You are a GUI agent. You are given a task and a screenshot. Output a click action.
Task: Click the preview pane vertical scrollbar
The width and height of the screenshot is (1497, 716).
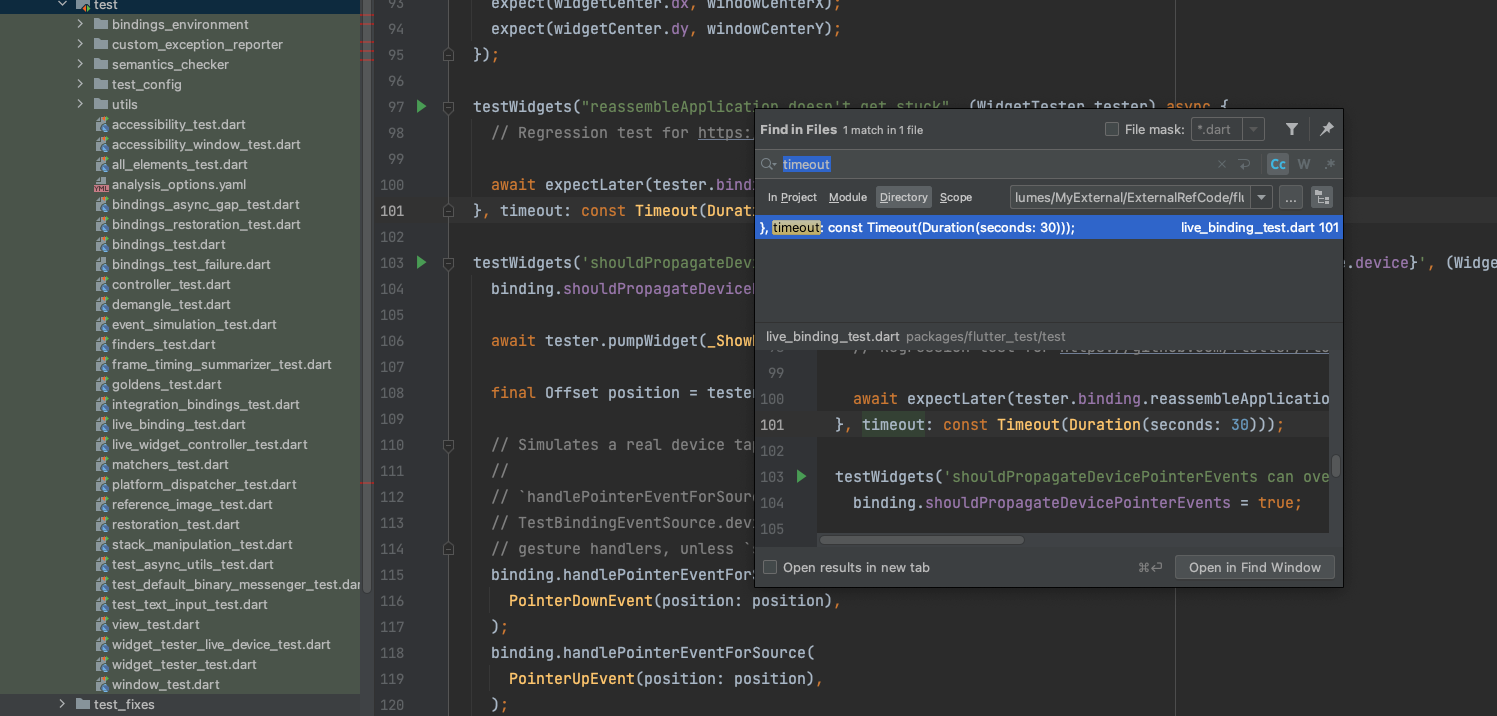pos(1335,465)
